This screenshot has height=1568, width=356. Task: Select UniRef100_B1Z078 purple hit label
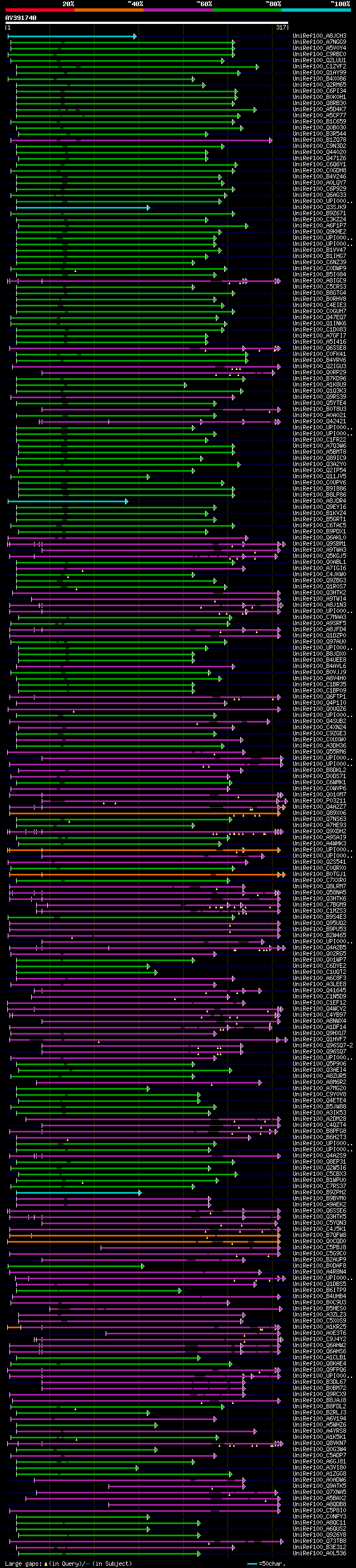(319, 140)
